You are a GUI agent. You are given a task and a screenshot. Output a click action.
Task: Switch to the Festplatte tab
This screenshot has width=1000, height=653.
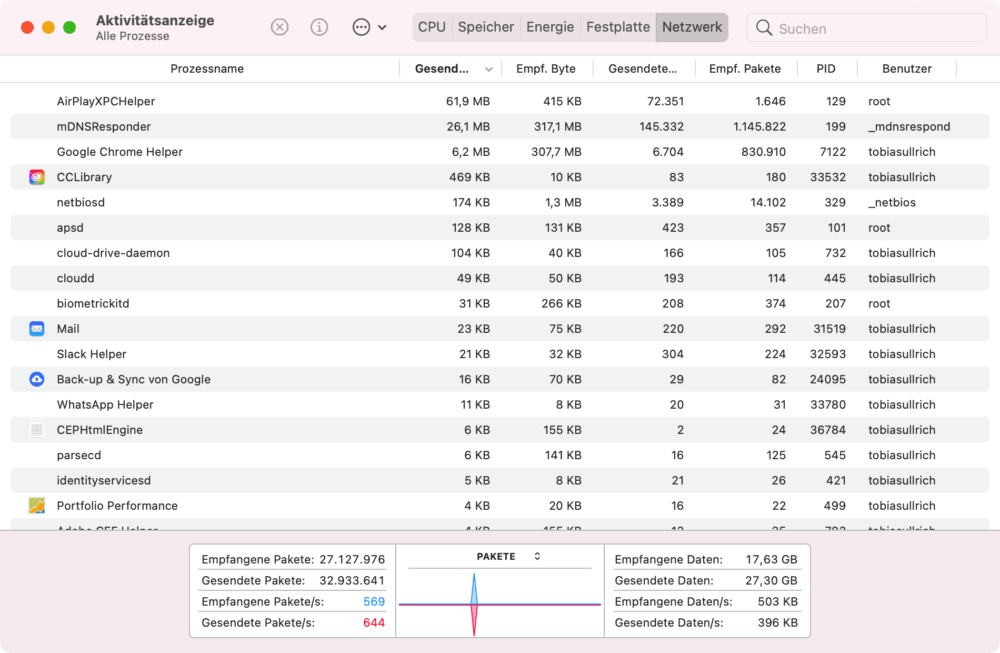pos(618,27)
